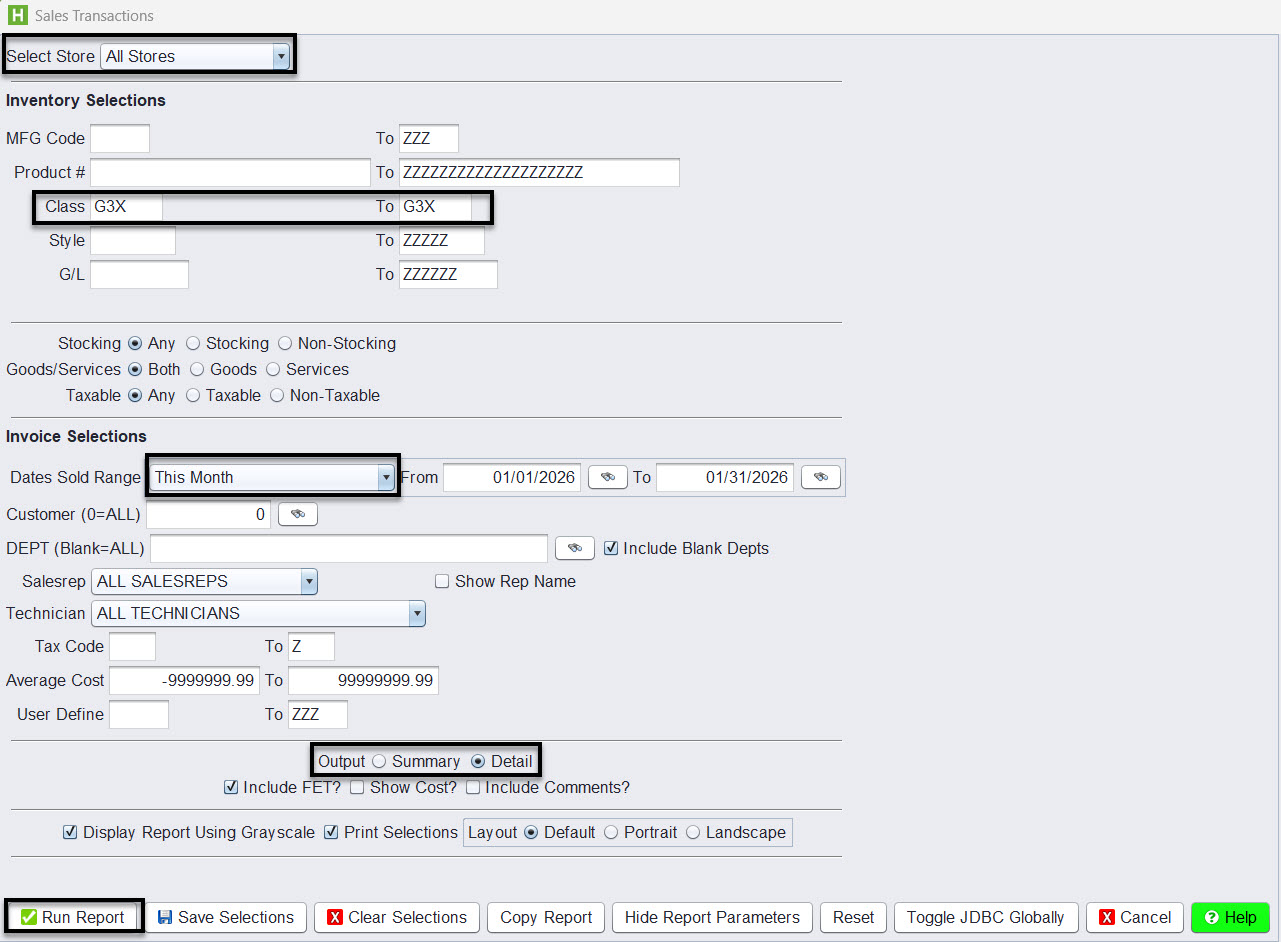Open the DEPT lookup icon

[x=574, y=548]
